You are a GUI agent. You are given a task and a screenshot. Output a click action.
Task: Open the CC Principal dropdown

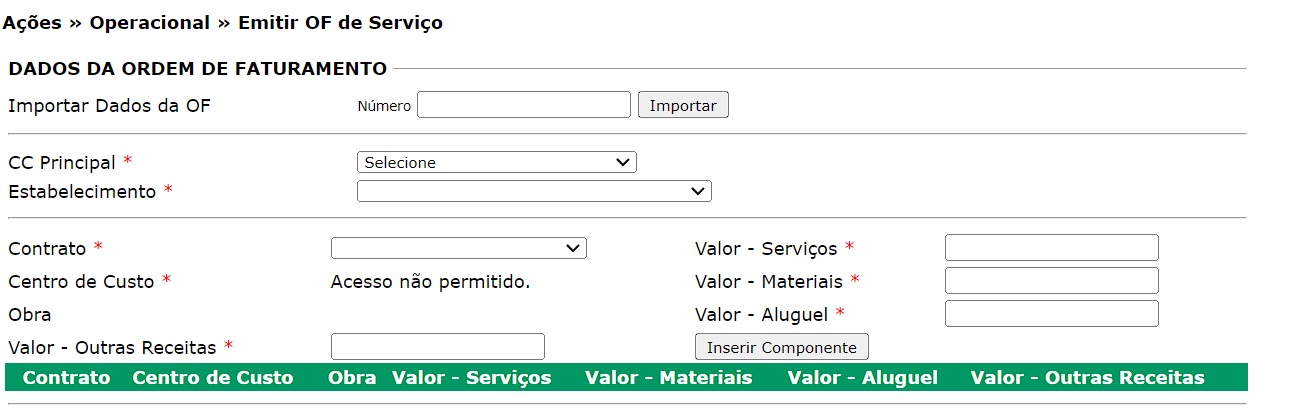pos(496,162)
